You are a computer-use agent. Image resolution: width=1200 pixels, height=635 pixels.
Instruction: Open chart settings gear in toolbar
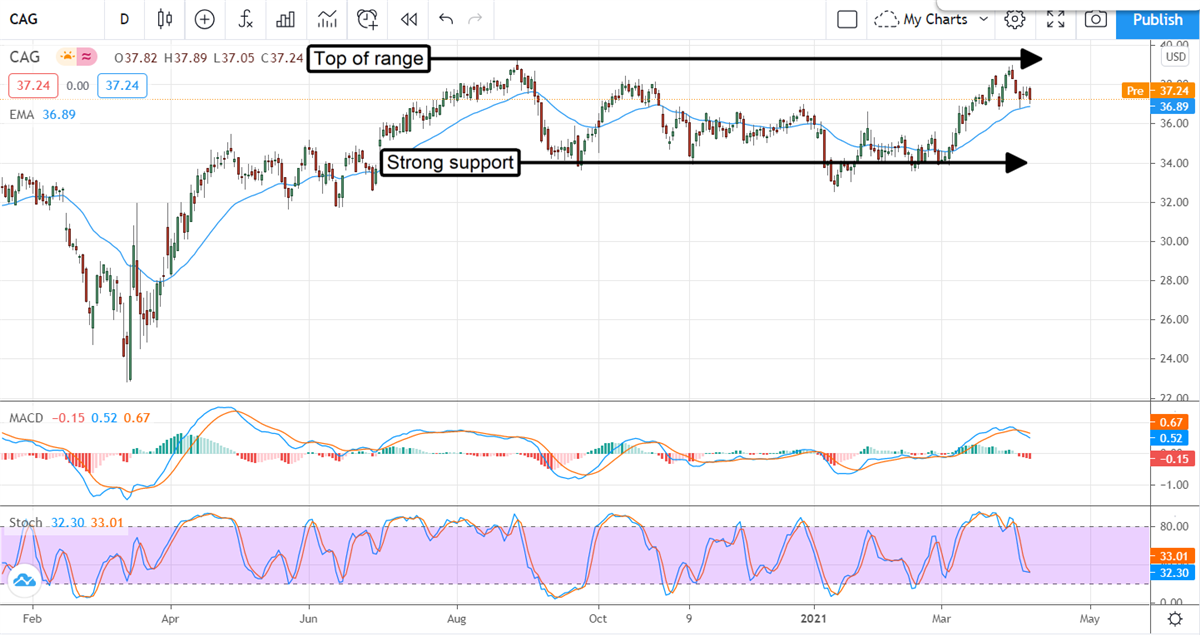1015,19
